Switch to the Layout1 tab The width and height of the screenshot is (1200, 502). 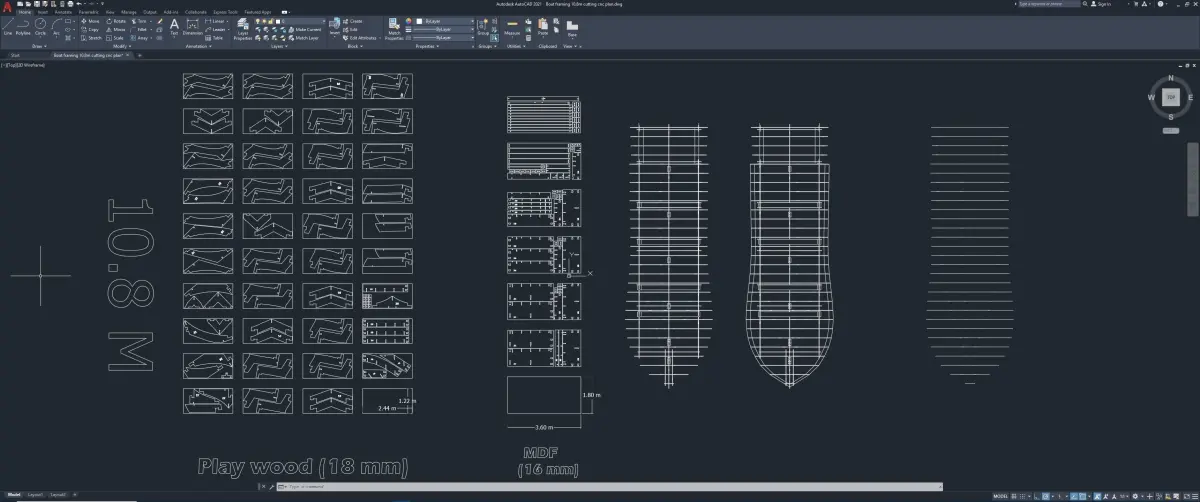(x=35, y=494)
